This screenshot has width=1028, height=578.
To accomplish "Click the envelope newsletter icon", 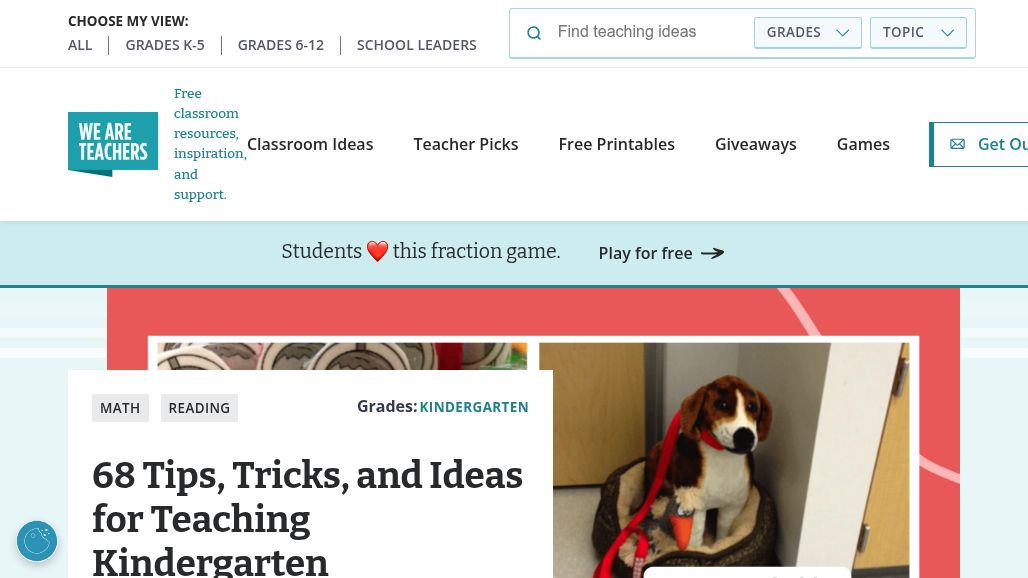I will click(x=957, y=144).
